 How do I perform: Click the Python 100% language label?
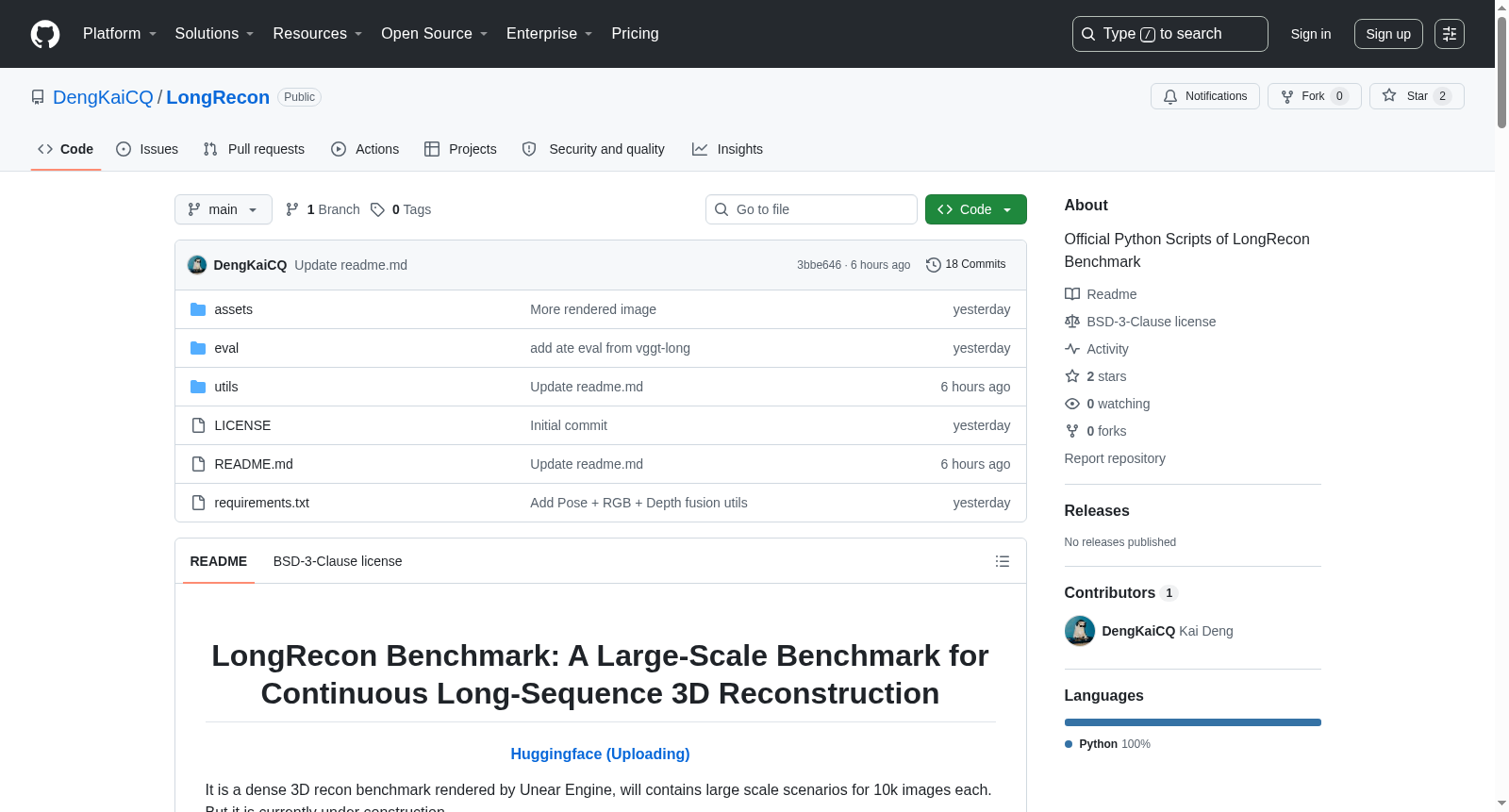pos(1107,744)
